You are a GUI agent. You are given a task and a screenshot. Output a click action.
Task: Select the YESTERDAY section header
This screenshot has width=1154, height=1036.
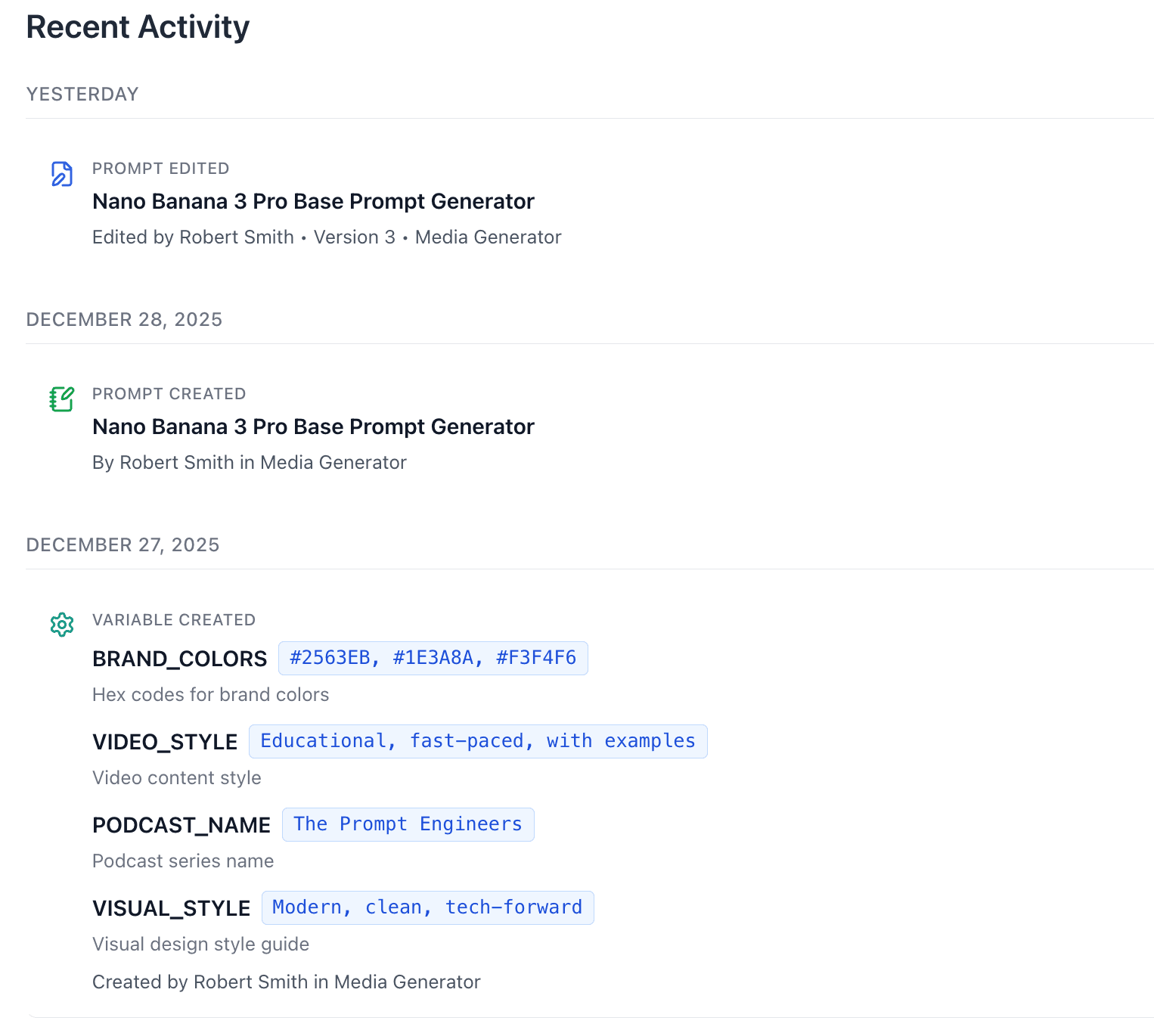click(x=82, y=94)
